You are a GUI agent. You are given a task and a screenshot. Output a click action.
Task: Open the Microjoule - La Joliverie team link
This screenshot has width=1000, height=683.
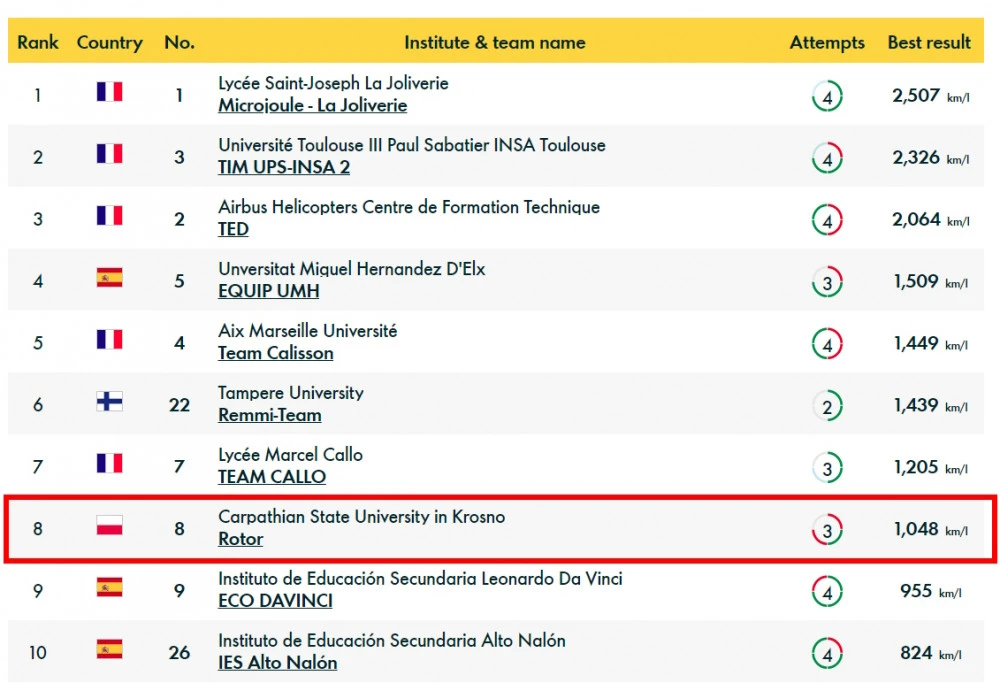coord(312,105)
